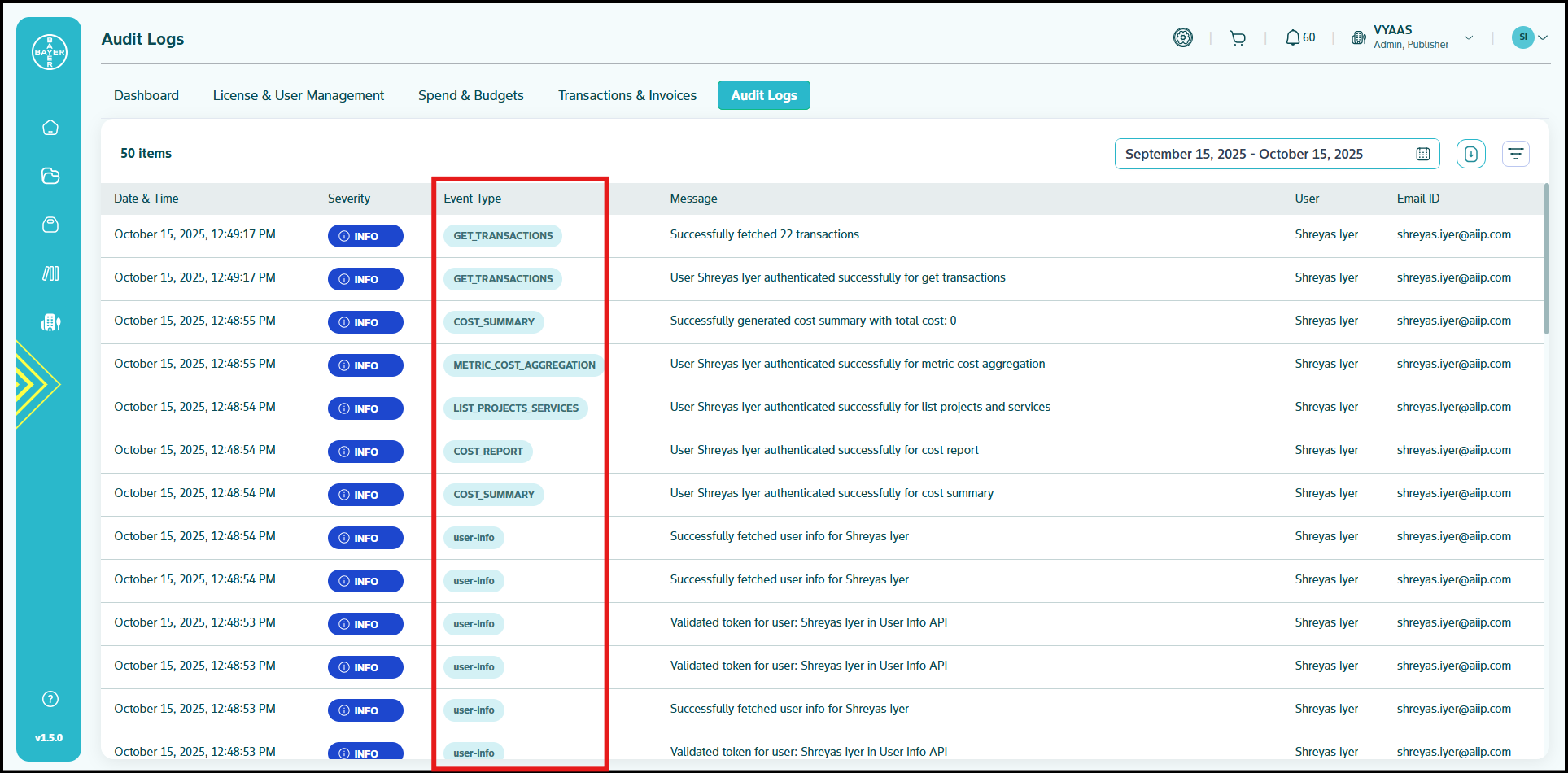Open the Spend & Budgets tab

[470, 95]
